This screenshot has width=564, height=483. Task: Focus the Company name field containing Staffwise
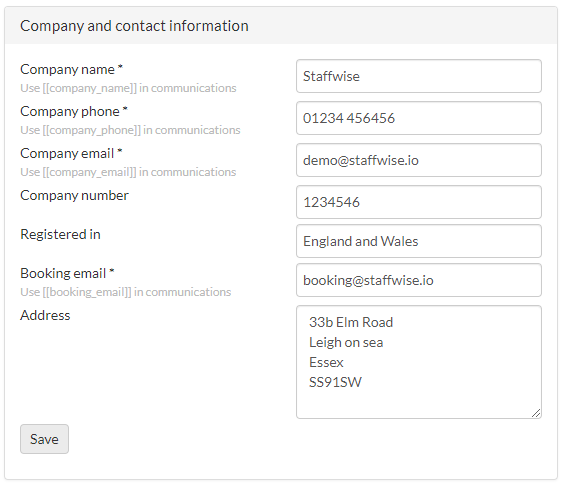[419, 76]
